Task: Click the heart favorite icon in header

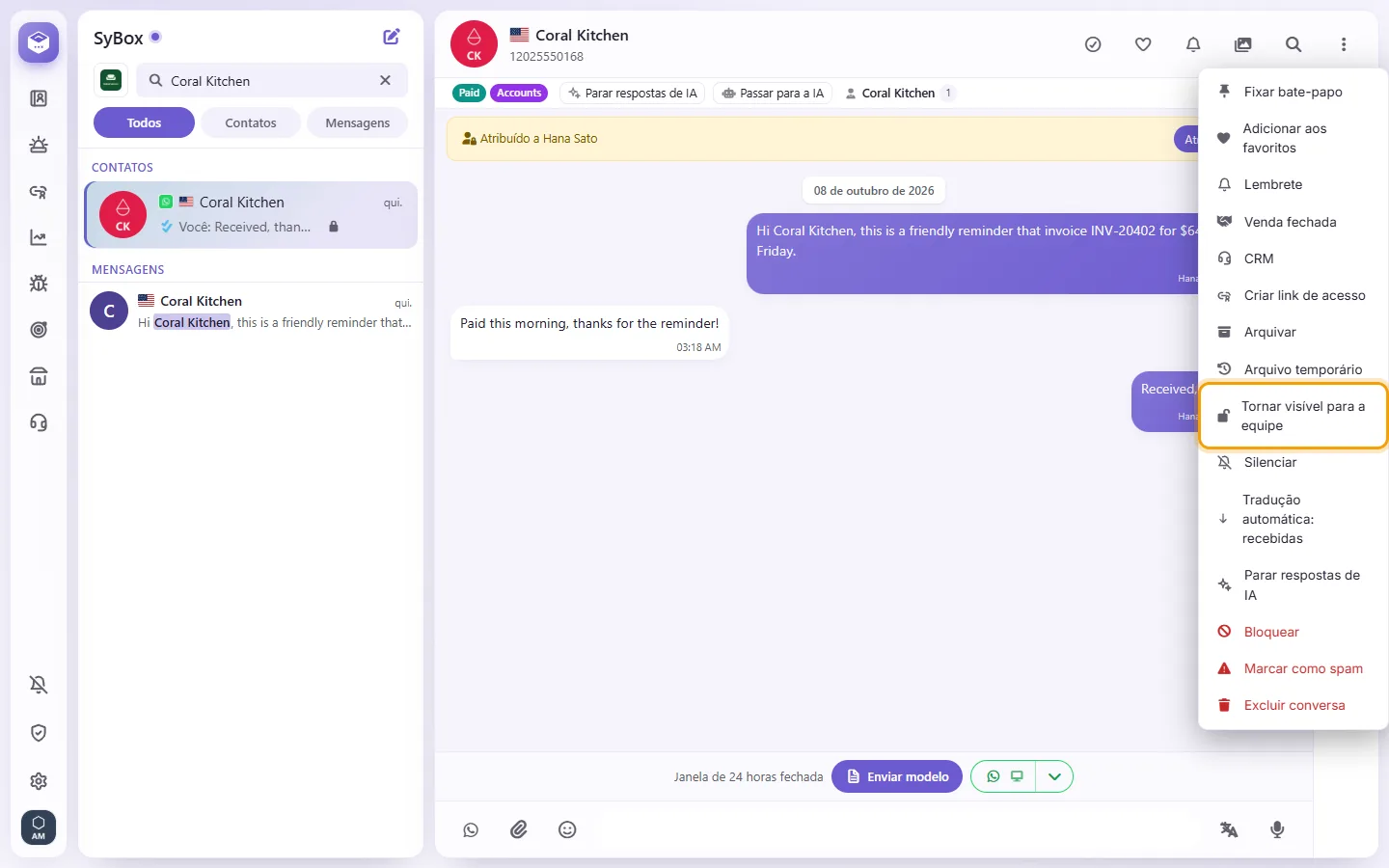Action: (x=1143, y=44)
